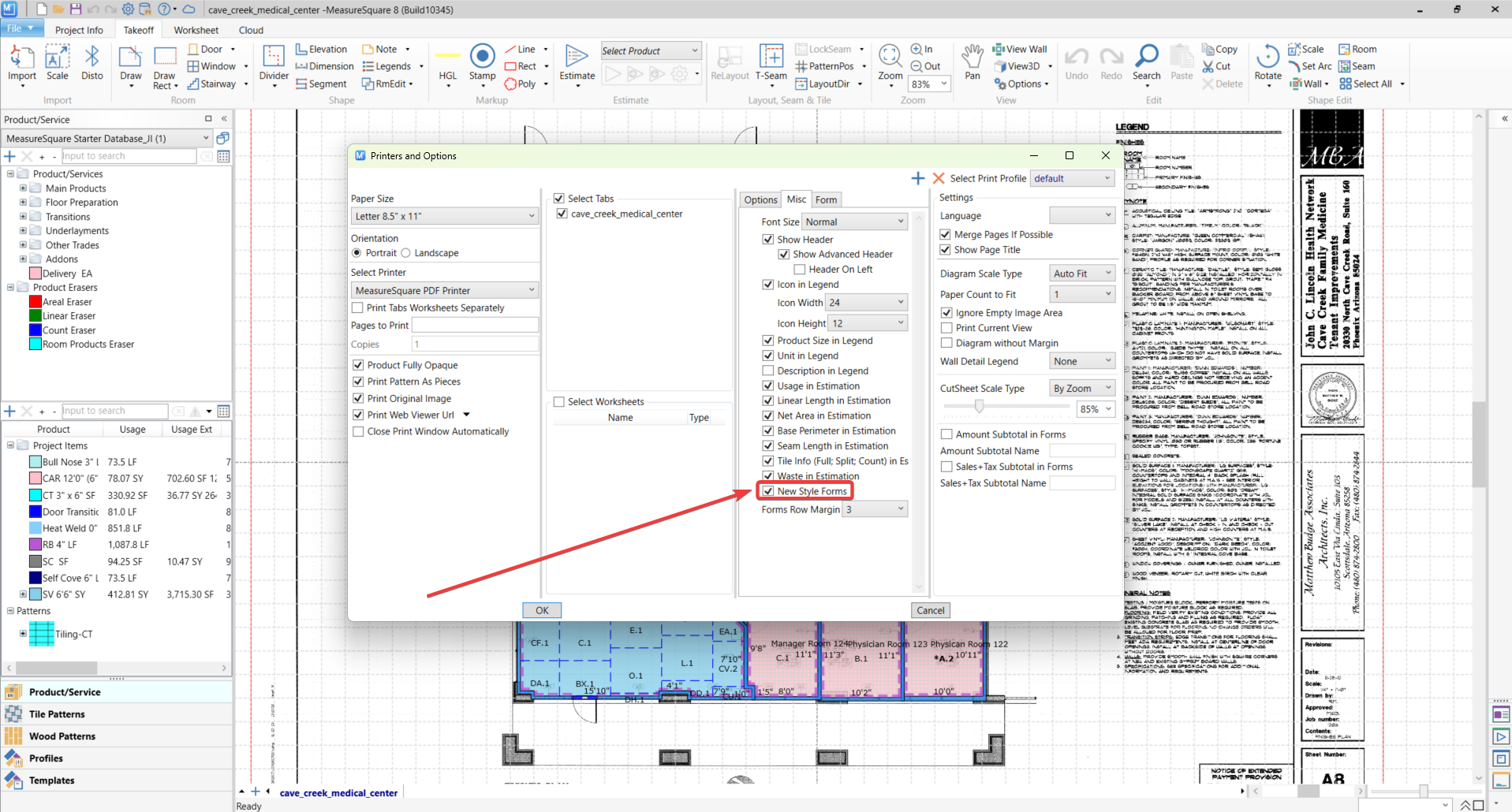Viewport: 1512px width, 812px height.
Task: Open the Font Size dropdown
Action: tap(855, 222)
